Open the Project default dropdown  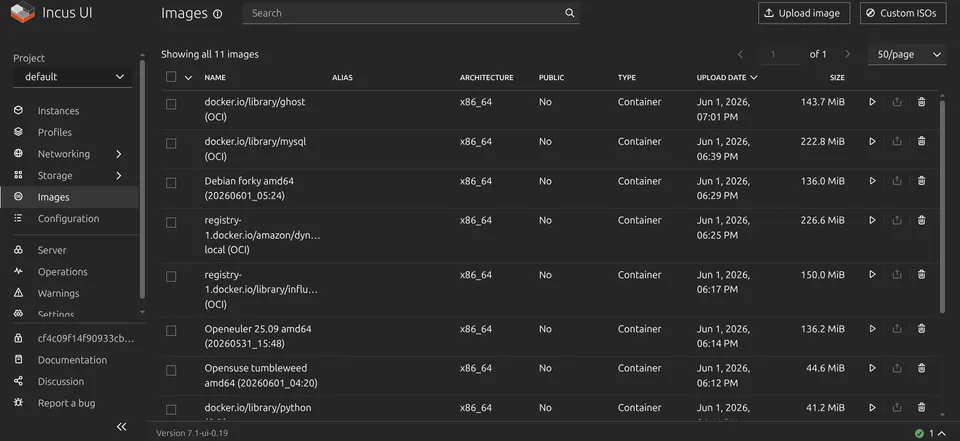[x=73, y=77]
